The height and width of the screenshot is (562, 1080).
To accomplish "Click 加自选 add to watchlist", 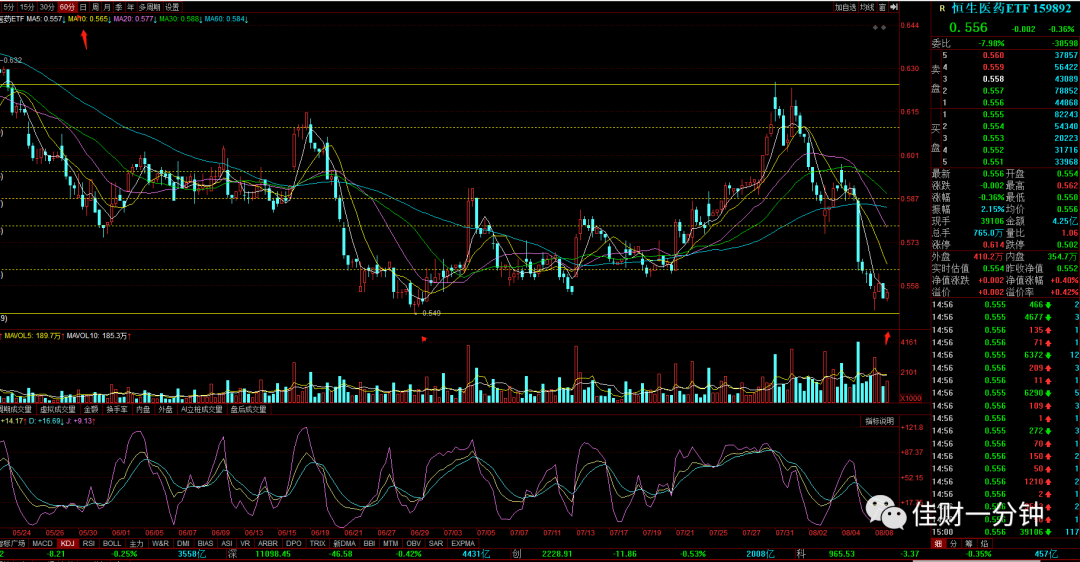I will point(845,7).
